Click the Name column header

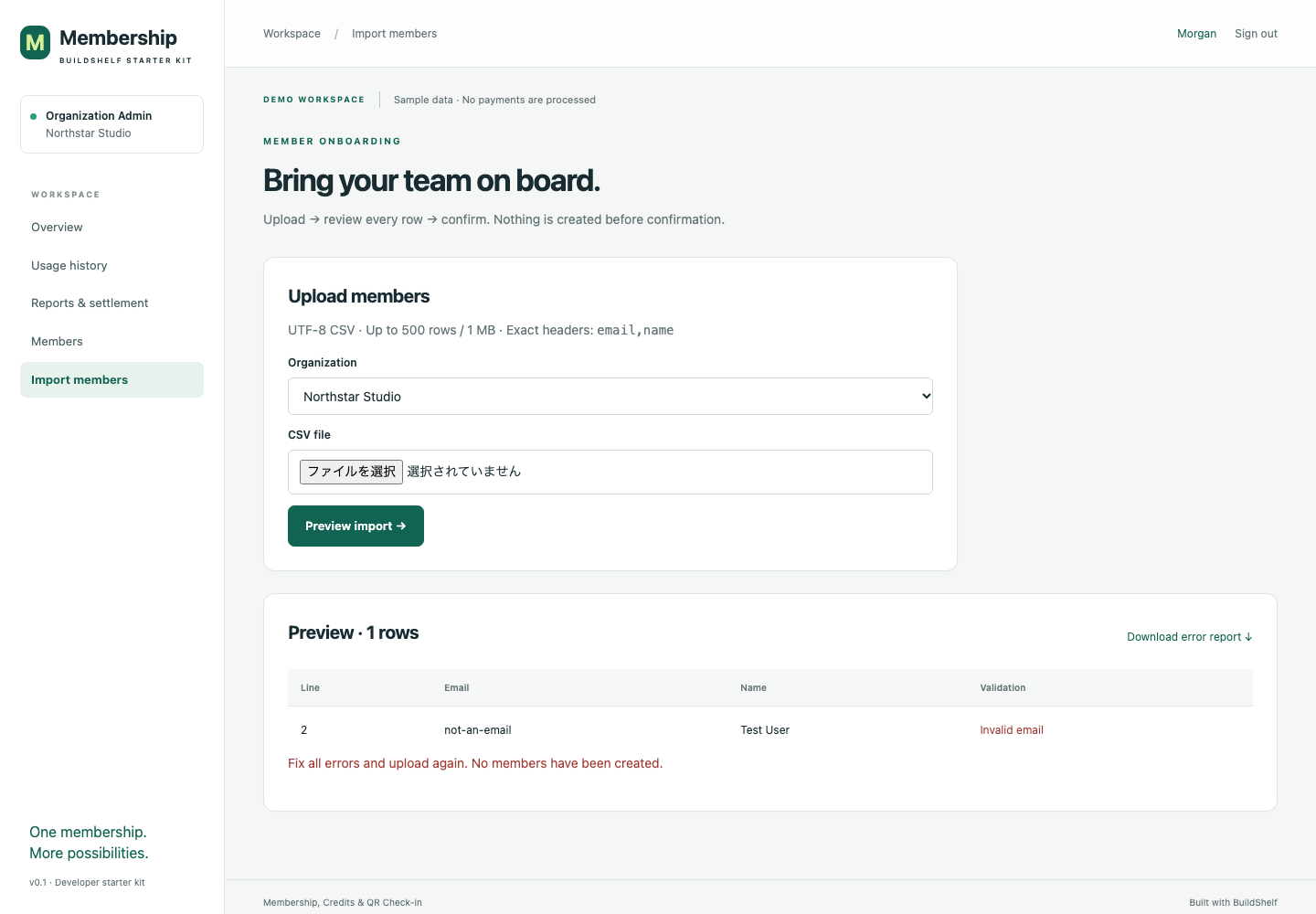753,688
